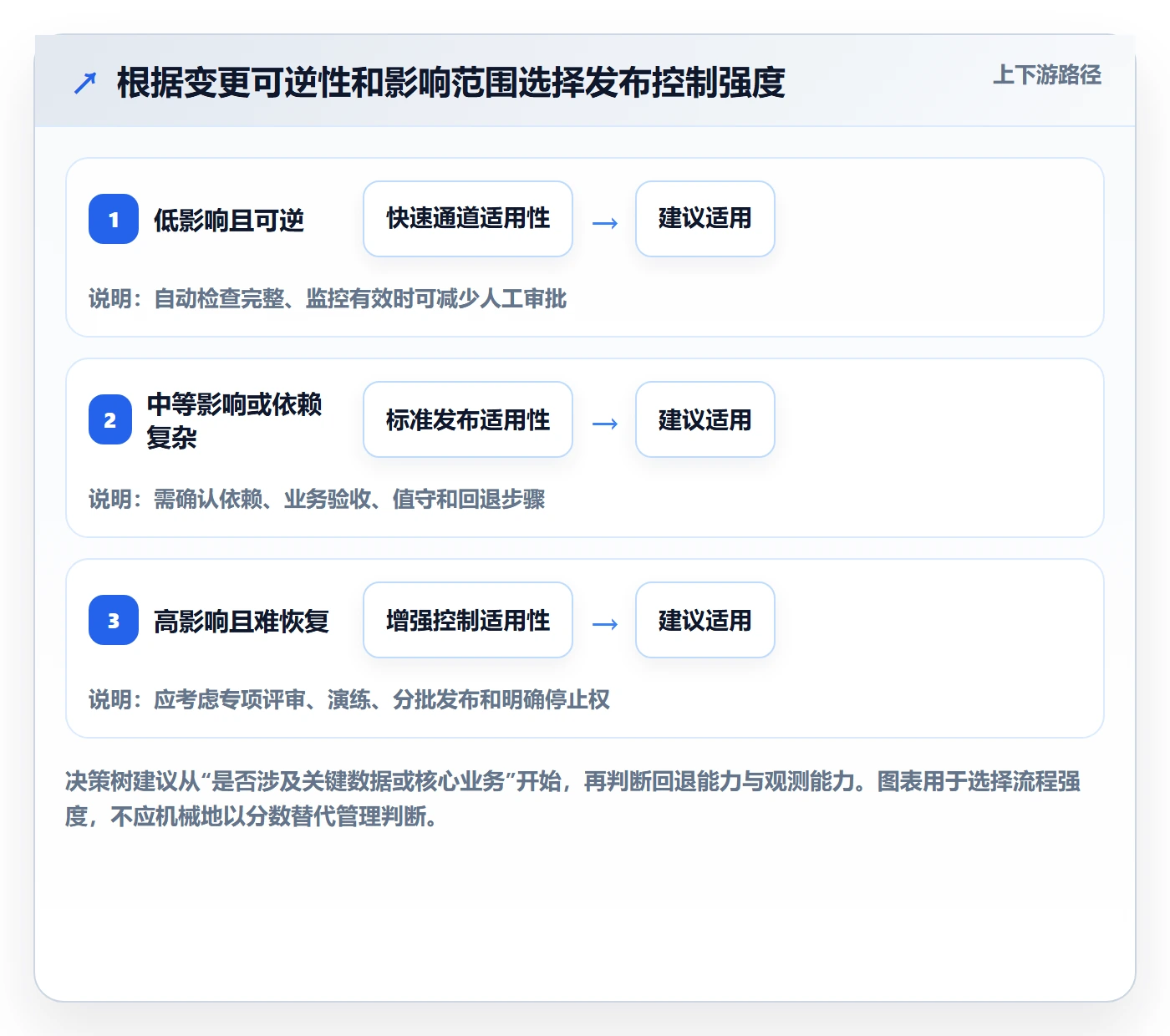
Task: Click the note "自动检查完整、监控有效时可减少人工审批"
Action: pyautogui.click(x=361, y=299)
